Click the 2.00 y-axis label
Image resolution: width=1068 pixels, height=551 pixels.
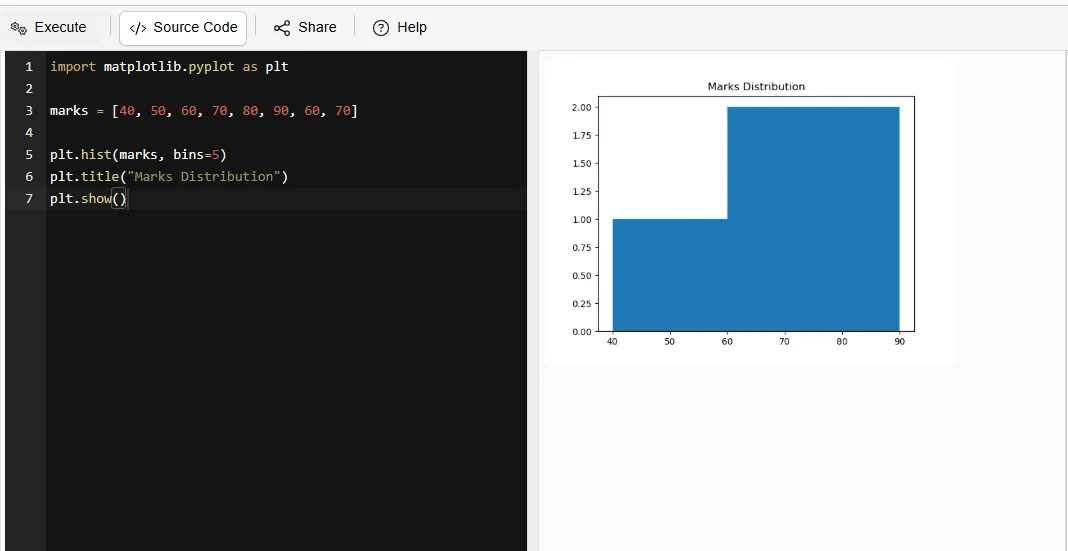pyautogui.click(x=581, y=107)
